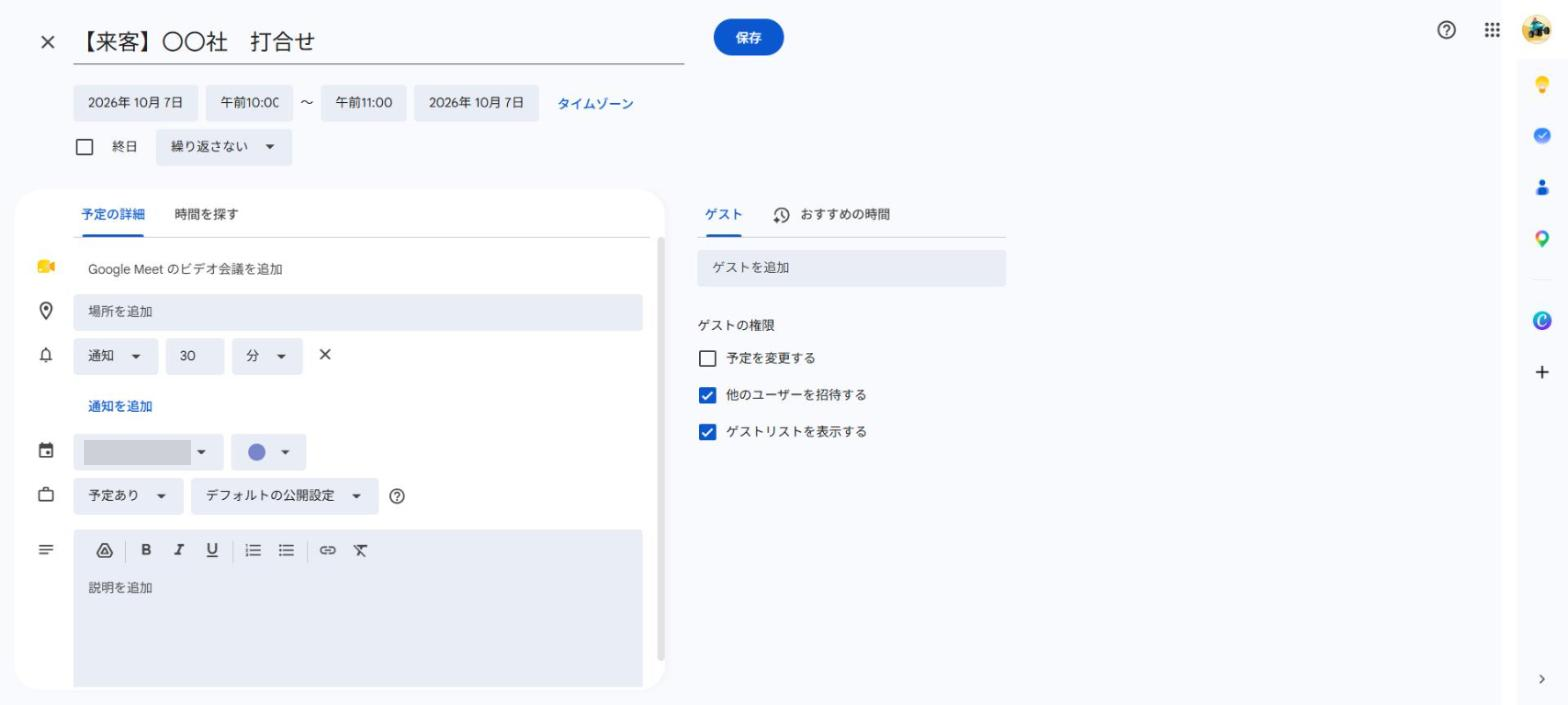Screen dimensions: 1568x705
Task: Check the 終日 all-day checkbox
Action: [85, 147]
